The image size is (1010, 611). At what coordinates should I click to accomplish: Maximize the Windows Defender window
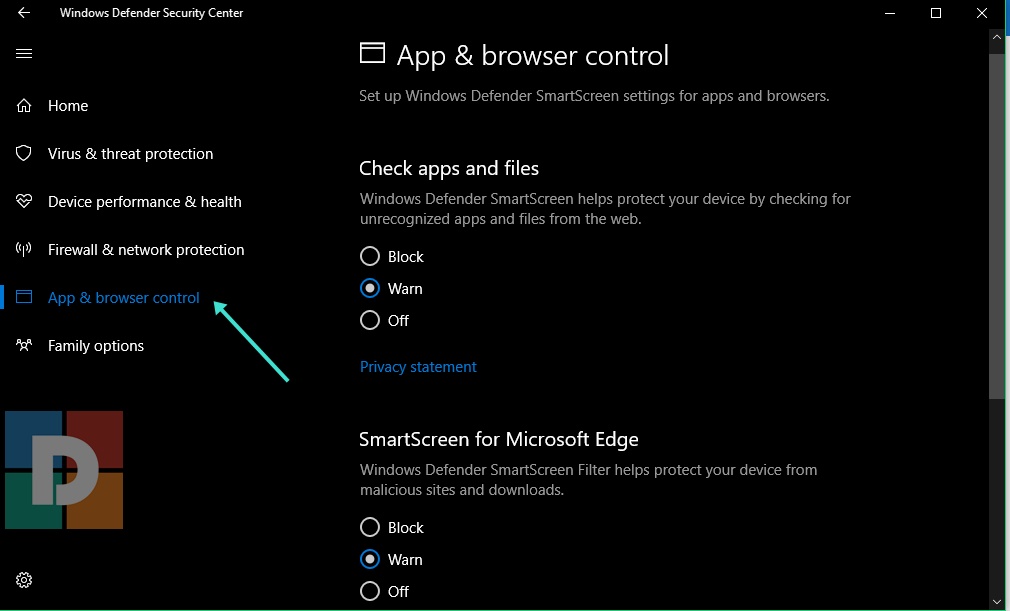936,13
